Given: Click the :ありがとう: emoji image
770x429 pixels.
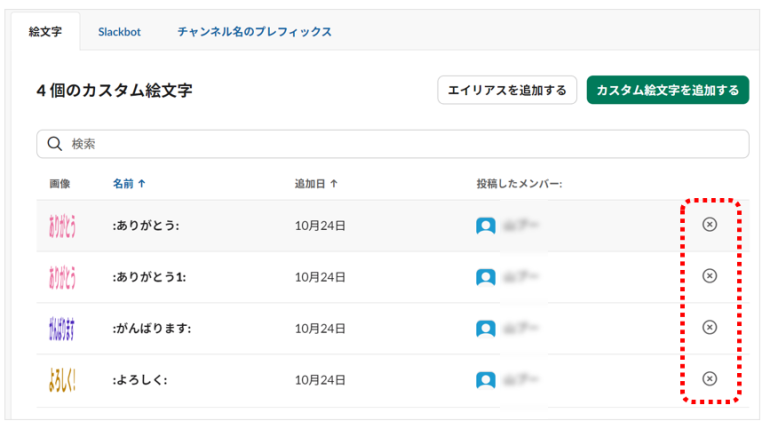Looking at the screenshot, I should [62, 226].
